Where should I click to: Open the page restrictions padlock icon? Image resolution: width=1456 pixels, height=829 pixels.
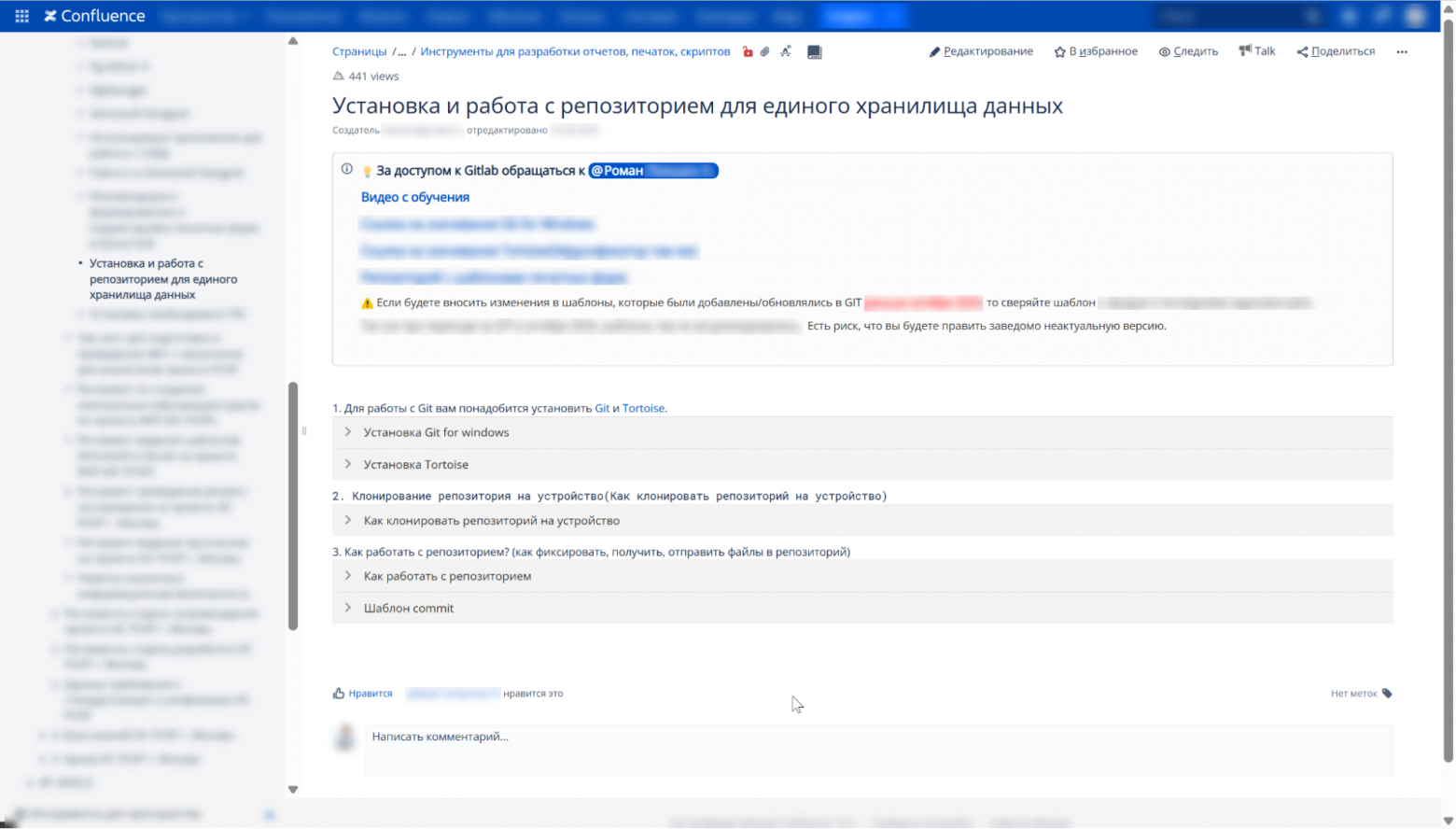point(747,51)
